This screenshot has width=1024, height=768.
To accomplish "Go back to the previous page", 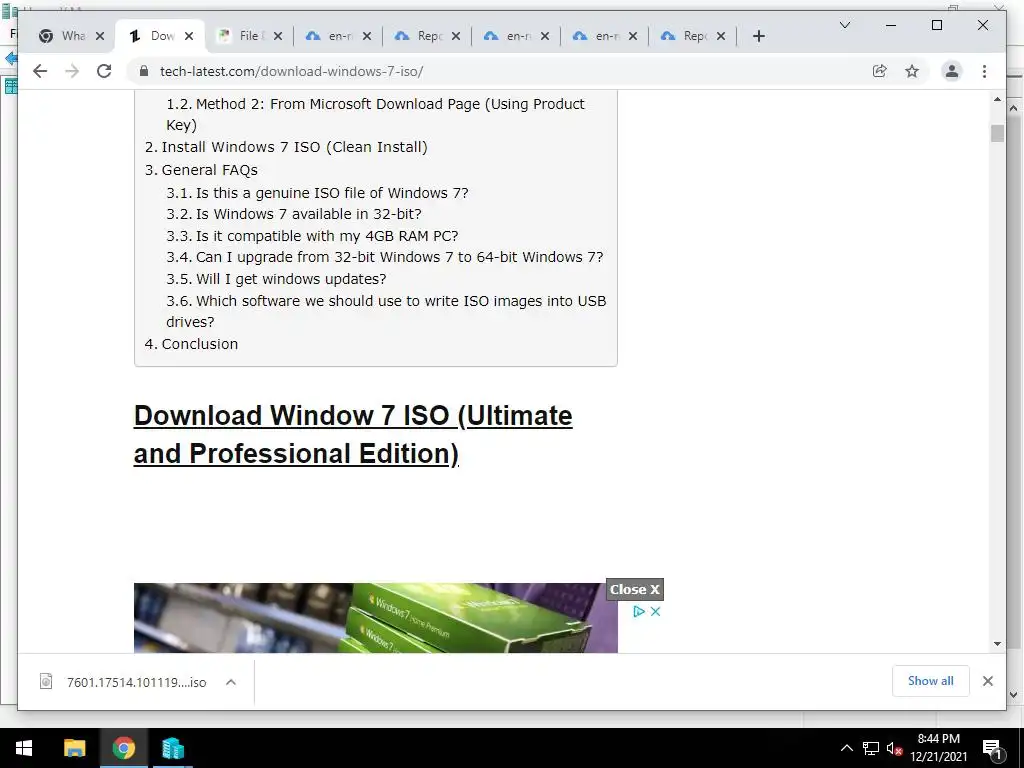I will 40,71.
